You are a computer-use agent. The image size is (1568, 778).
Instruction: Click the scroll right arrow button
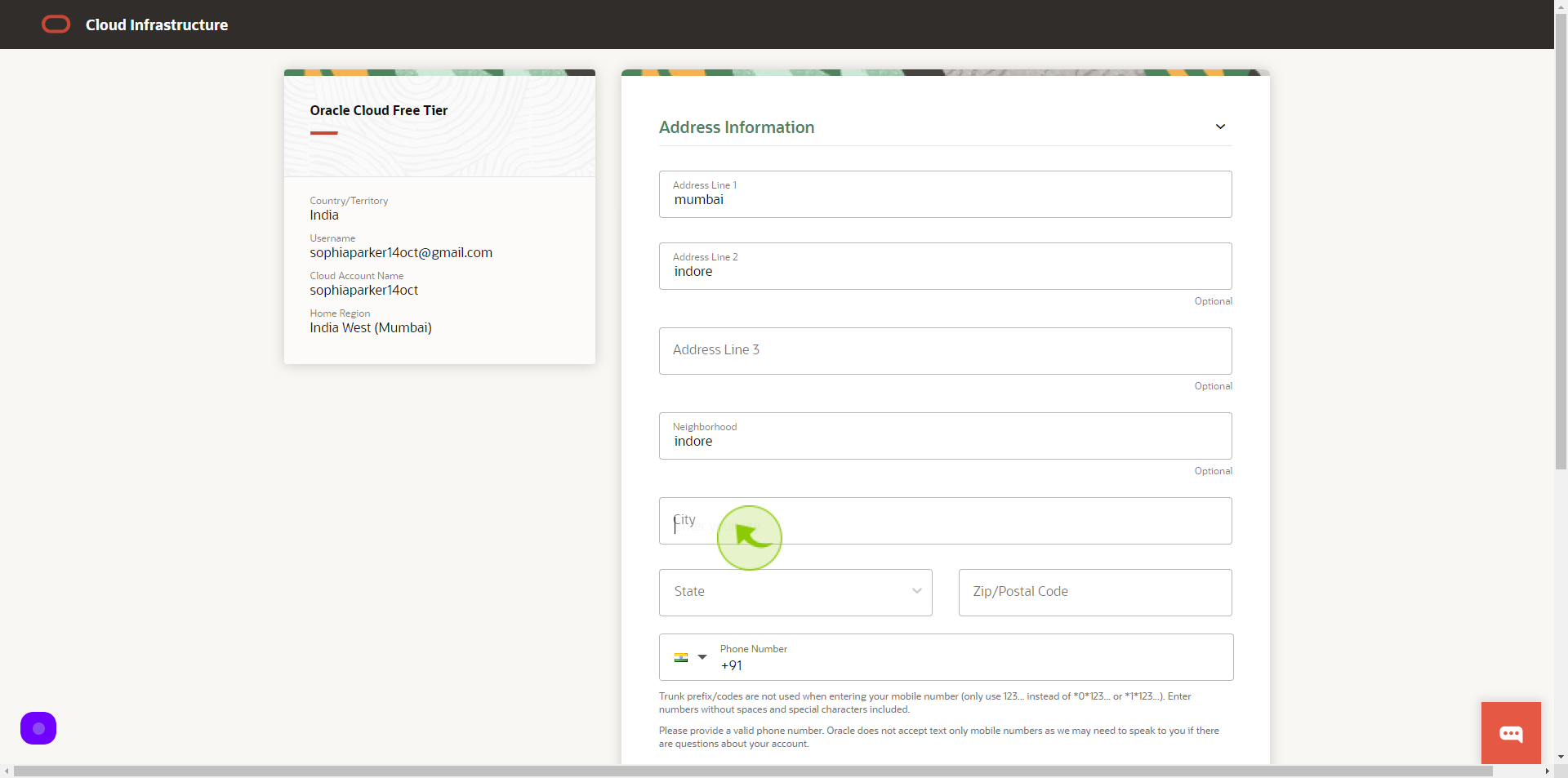point(1547,771)
